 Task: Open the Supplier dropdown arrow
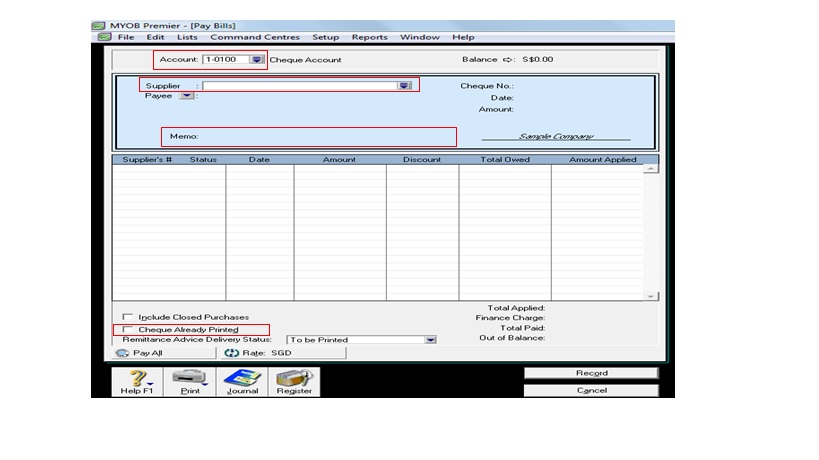[404, 86]
